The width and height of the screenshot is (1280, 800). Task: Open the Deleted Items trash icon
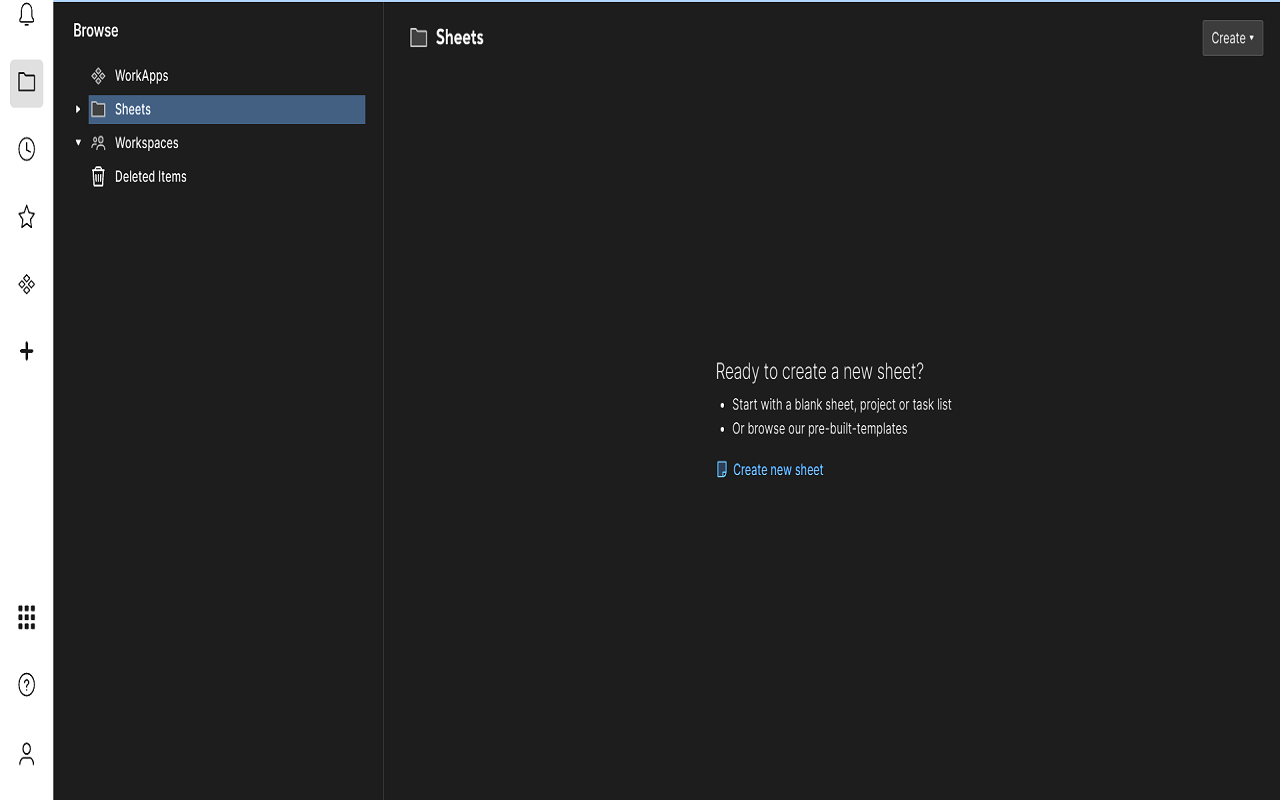(x=98, y=176)
